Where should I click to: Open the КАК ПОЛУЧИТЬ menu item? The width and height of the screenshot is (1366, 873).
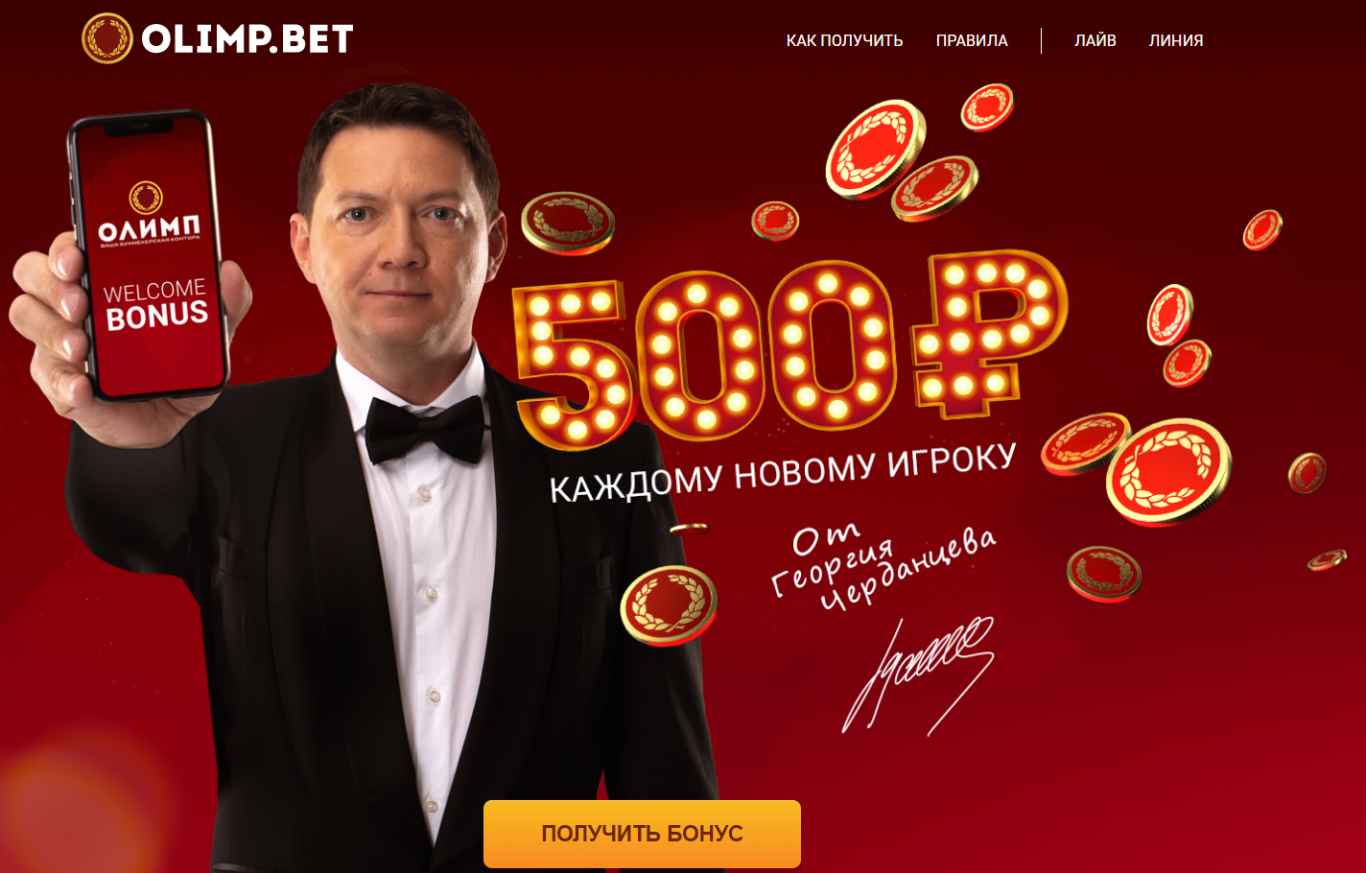tap(844, 41)
